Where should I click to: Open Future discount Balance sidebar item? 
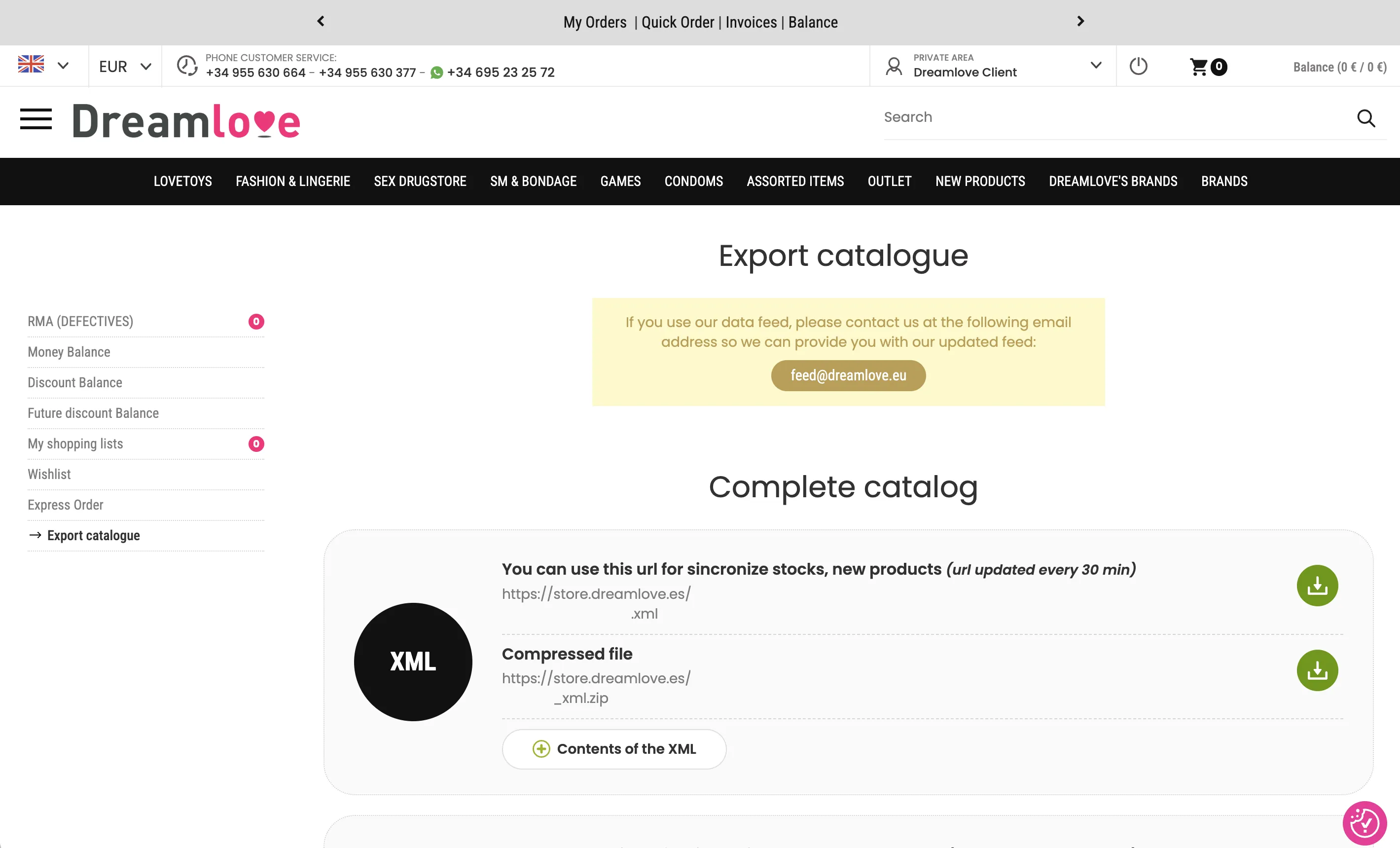(x=145, y=413)
